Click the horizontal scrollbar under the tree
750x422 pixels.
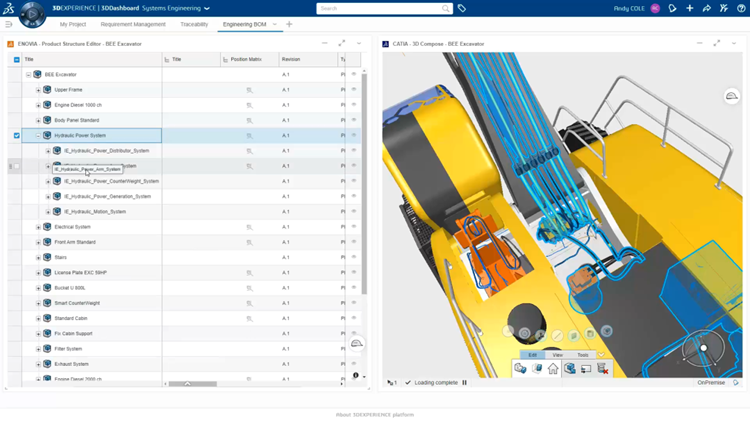click(191, 384)
